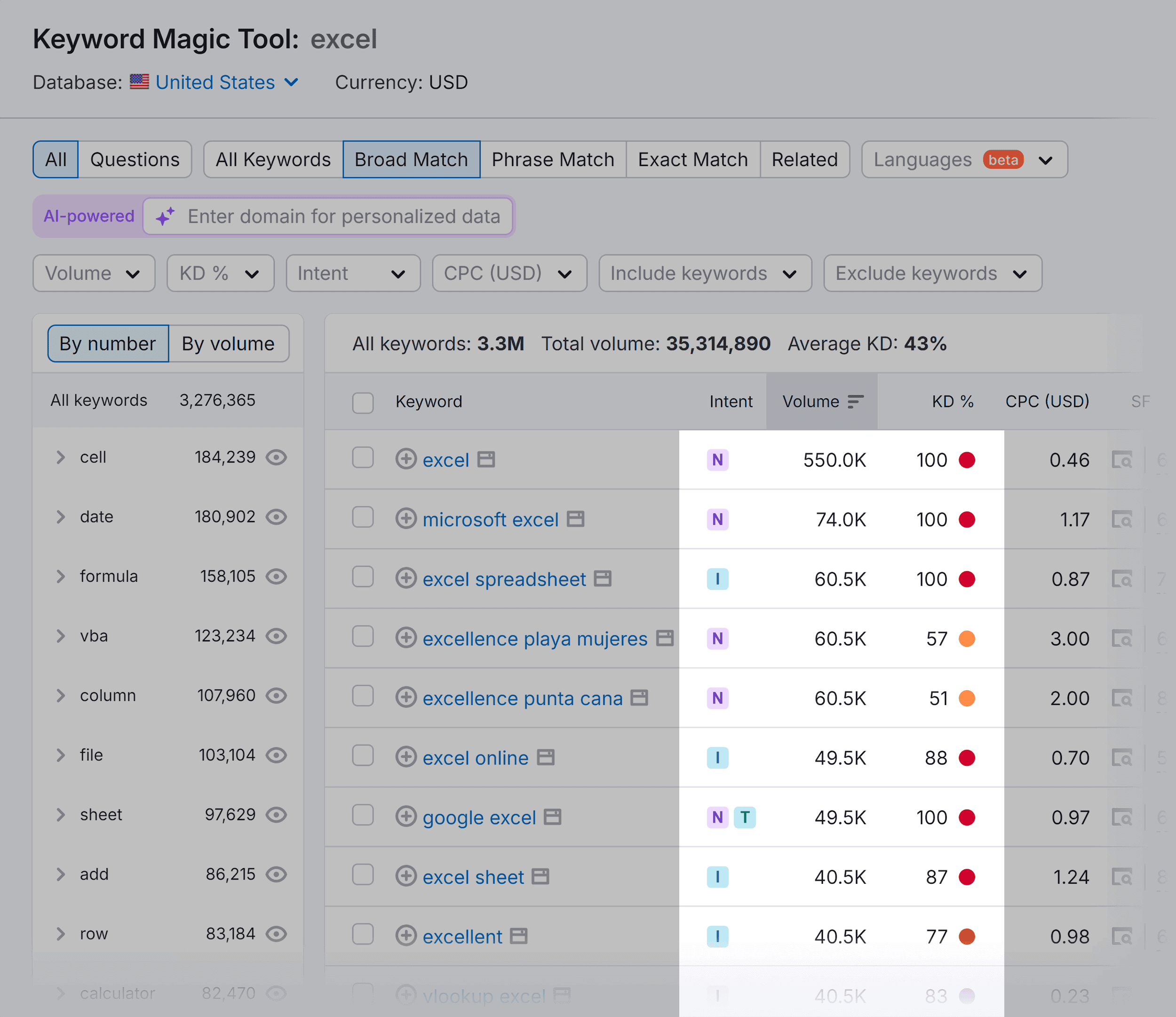The image size is (1176, 1017).
Task: Select By number grouping button
Action: pos(108,343)
